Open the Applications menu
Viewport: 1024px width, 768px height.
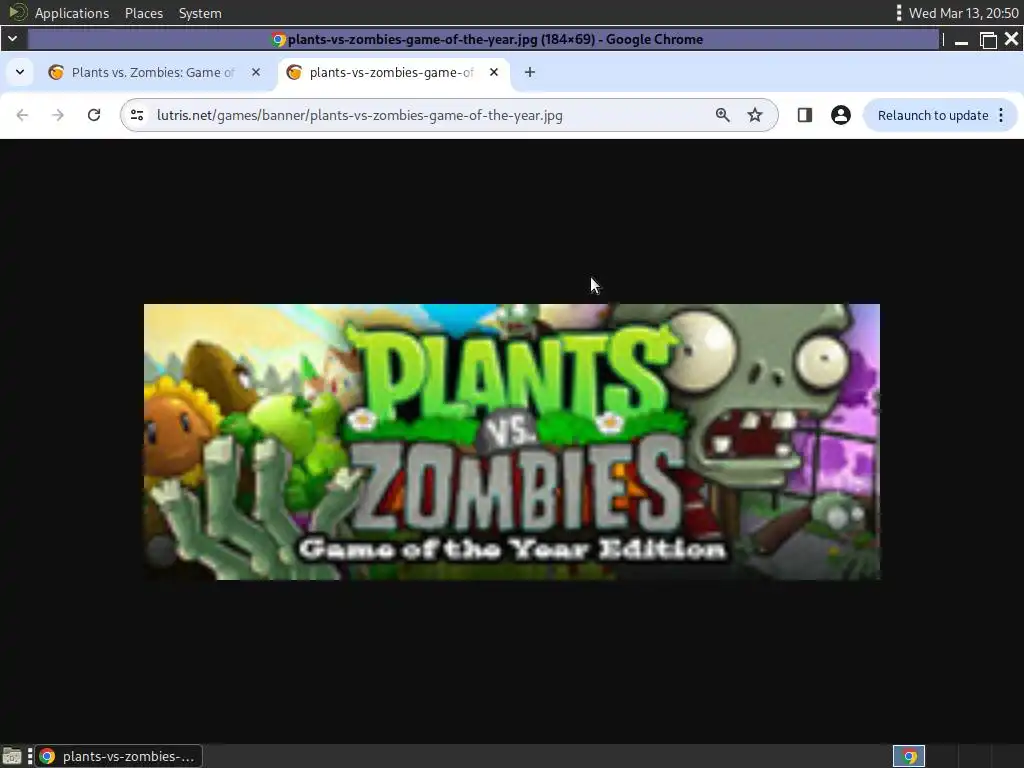[x=72, y=13]
